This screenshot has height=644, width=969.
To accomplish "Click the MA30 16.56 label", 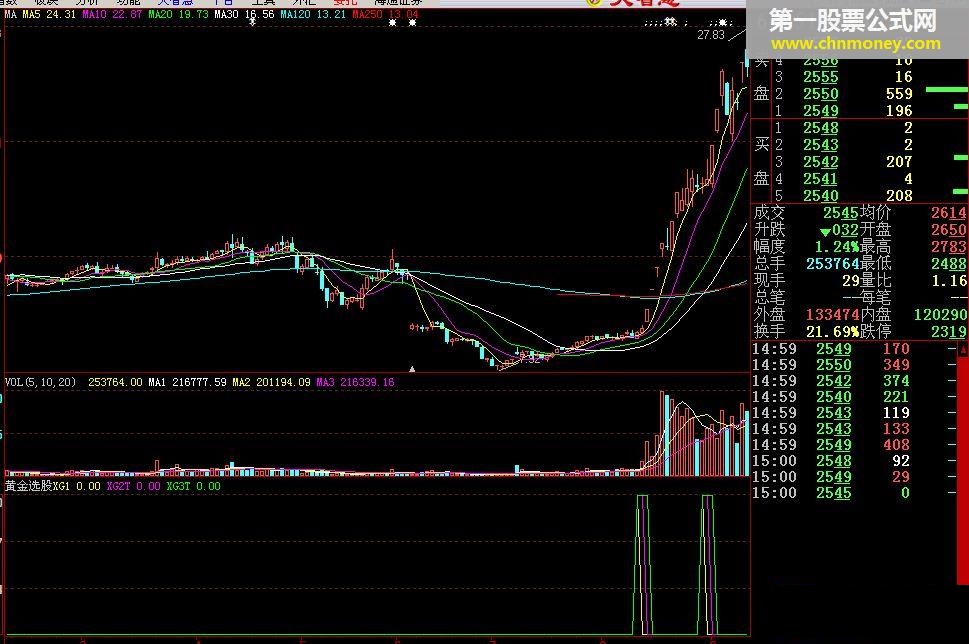I will point(244,14).
